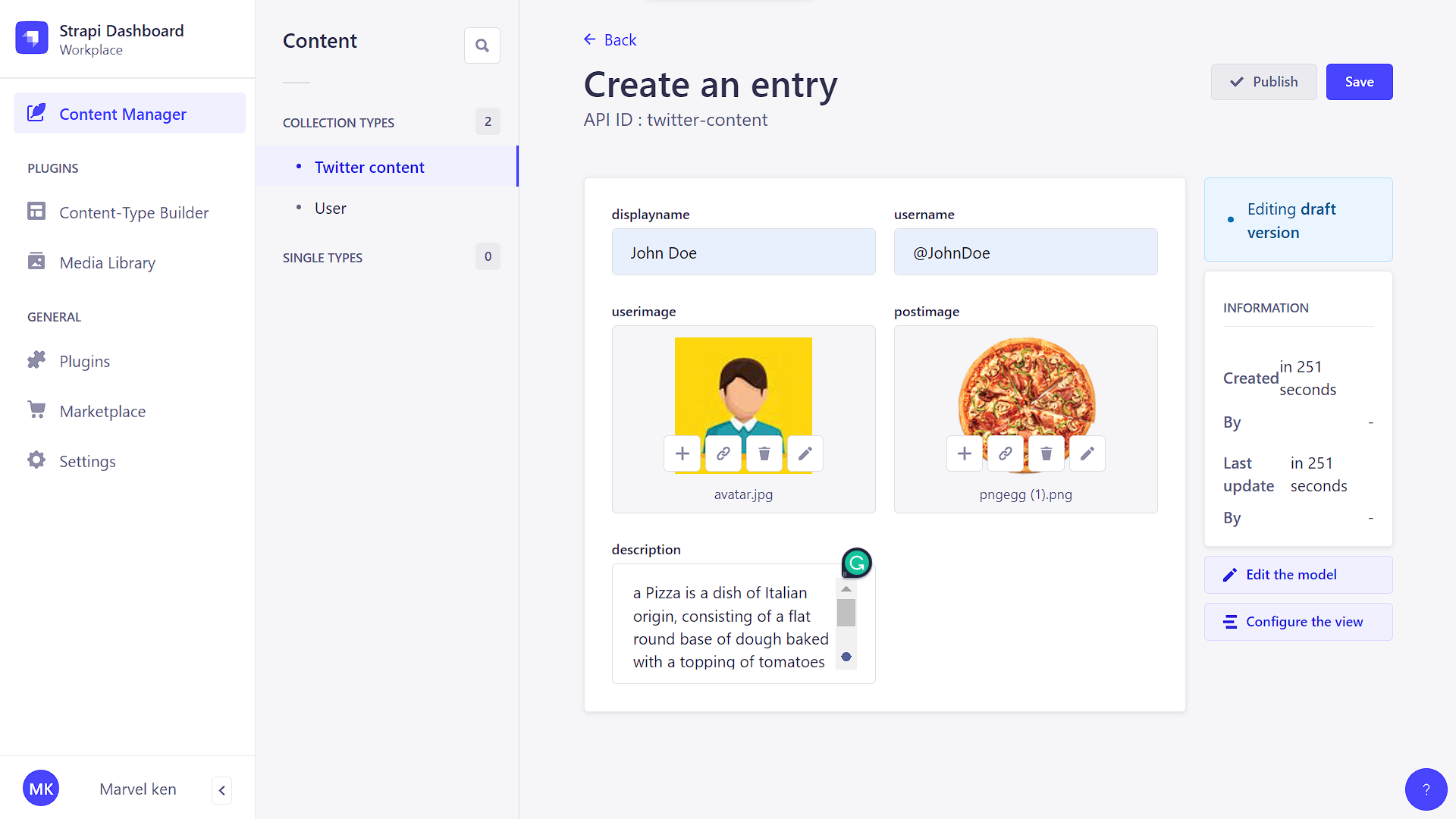Image resolution: width=1456 pixels, height=819 pixels.
Task: Delete the userimage avatar.jpg
Action: [764, 453]
